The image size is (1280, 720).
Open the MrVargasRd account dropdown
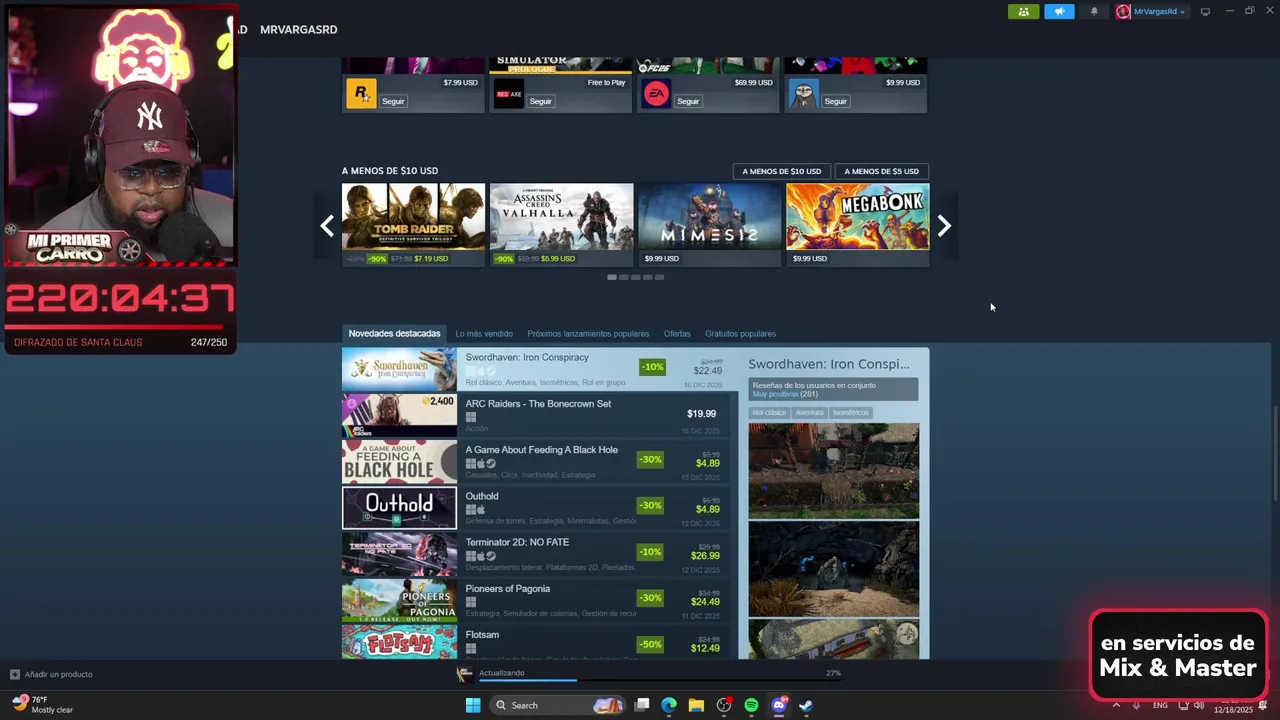point(1152,12)
